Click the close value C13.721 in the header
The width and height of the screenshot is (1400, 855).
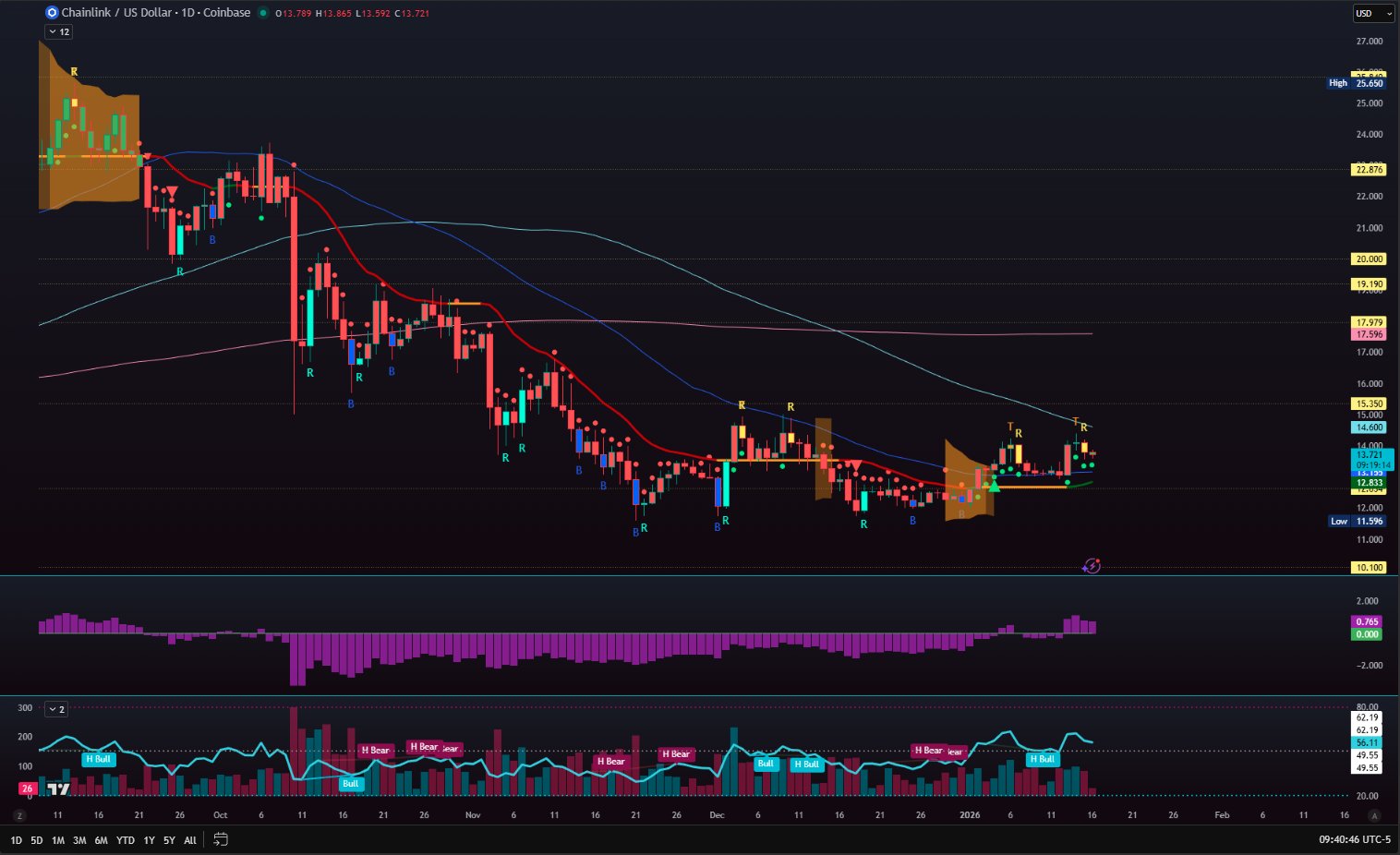point(412,13)
